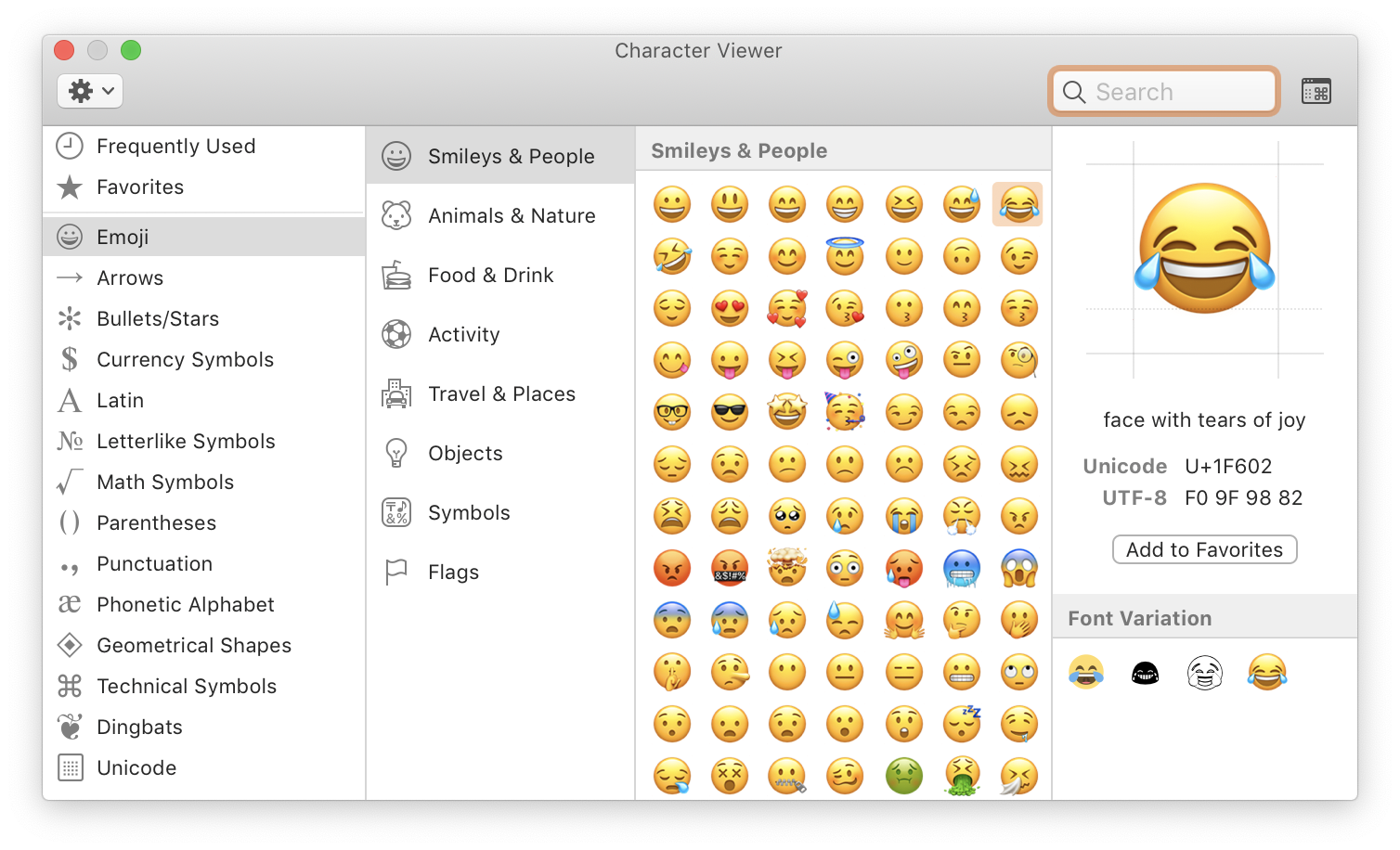Open the Math Symbols category
The image size is (1400, 850).
click(x=165, y=483)
